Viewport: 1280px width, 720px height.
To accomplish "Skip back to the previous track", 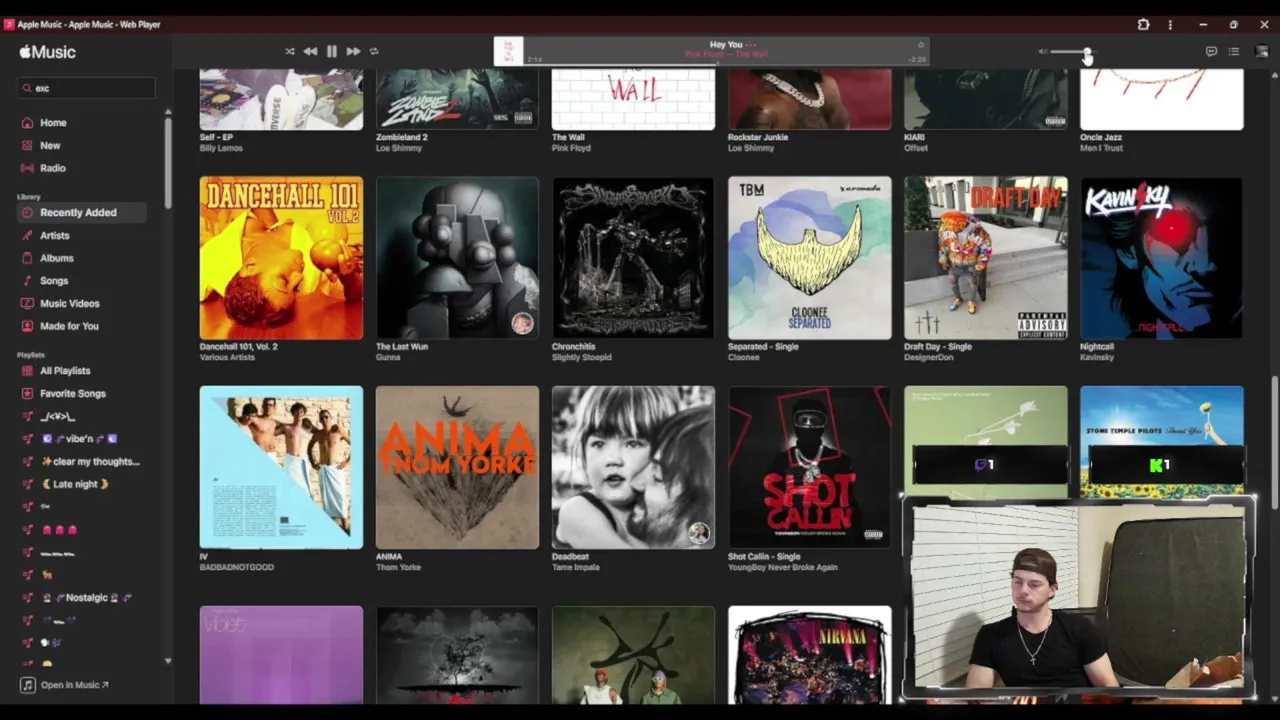I will coord(310,51).
